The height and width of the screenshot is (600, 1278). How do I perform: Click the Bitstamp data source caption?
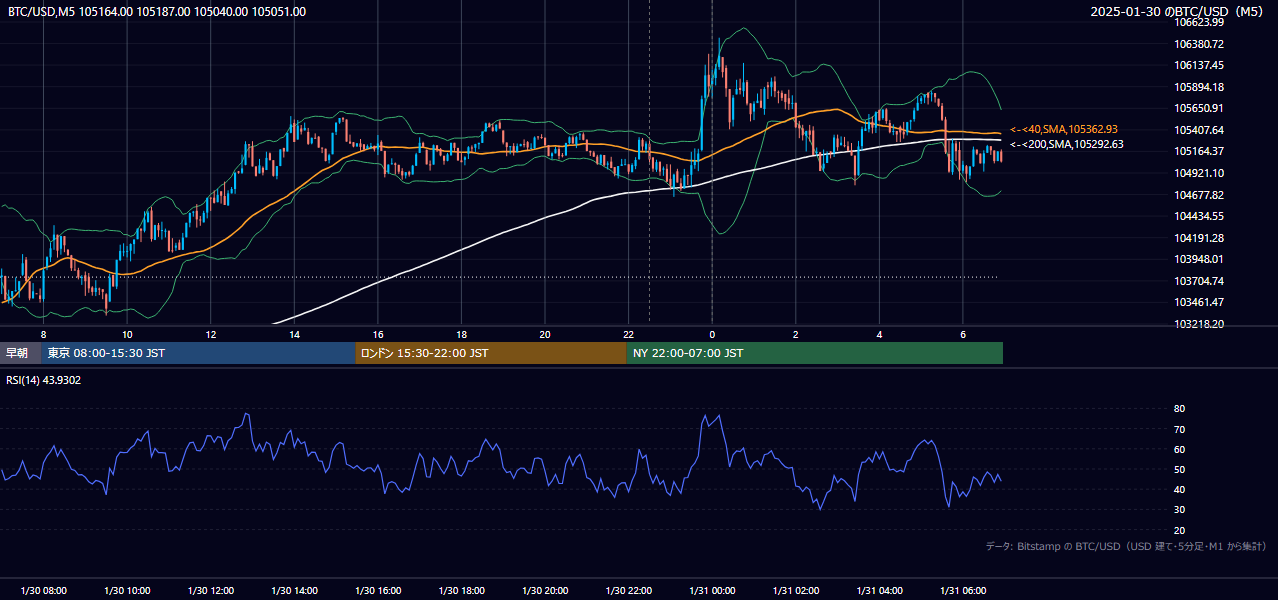[1126, 546]
